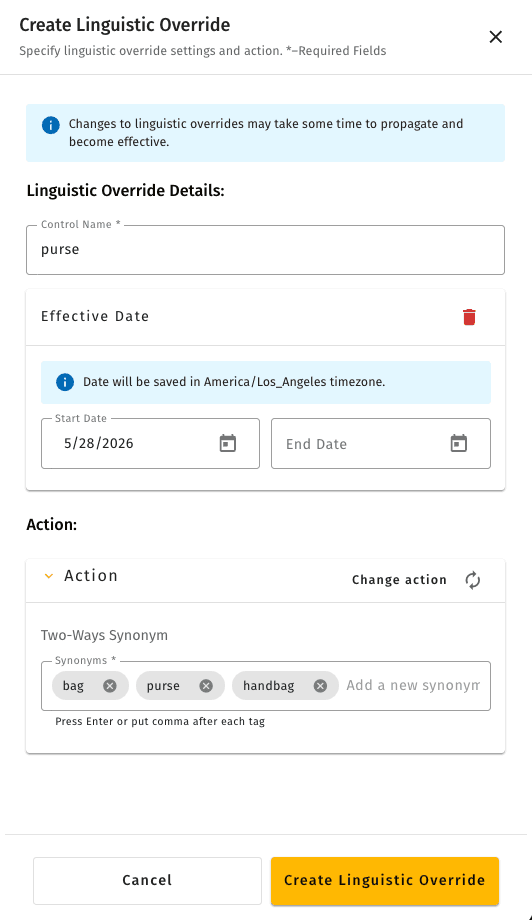Viewport: 532px width, 920px height.
Task: Click the End Date input field
Action: click(x=381, y=444)
